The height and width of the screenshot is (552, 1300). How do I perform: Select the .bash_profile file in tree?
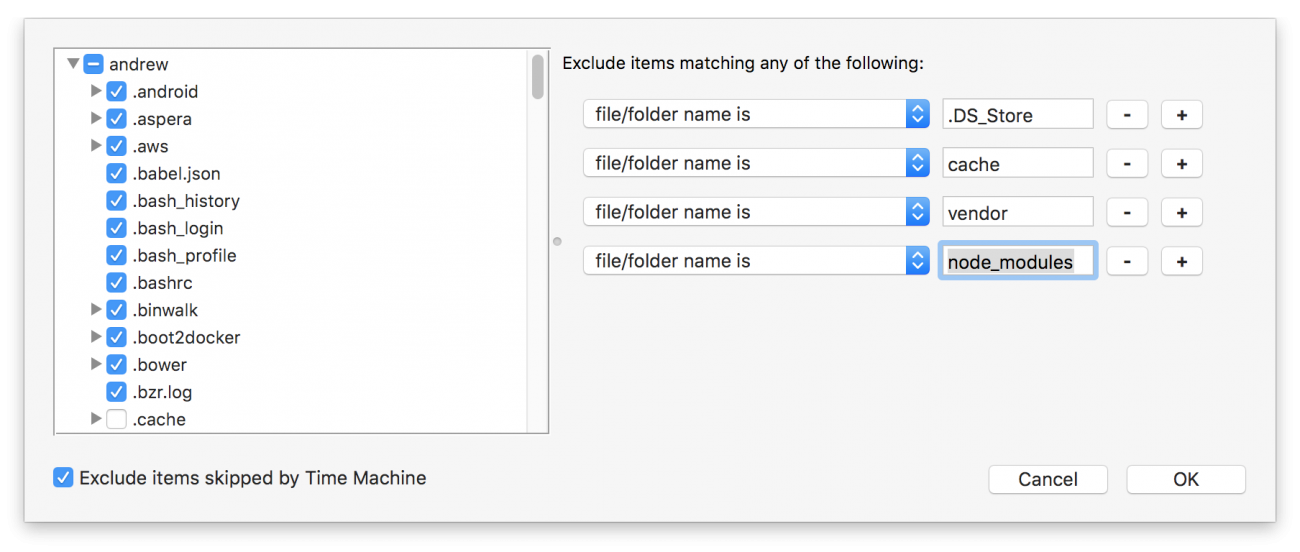(185, 256)
